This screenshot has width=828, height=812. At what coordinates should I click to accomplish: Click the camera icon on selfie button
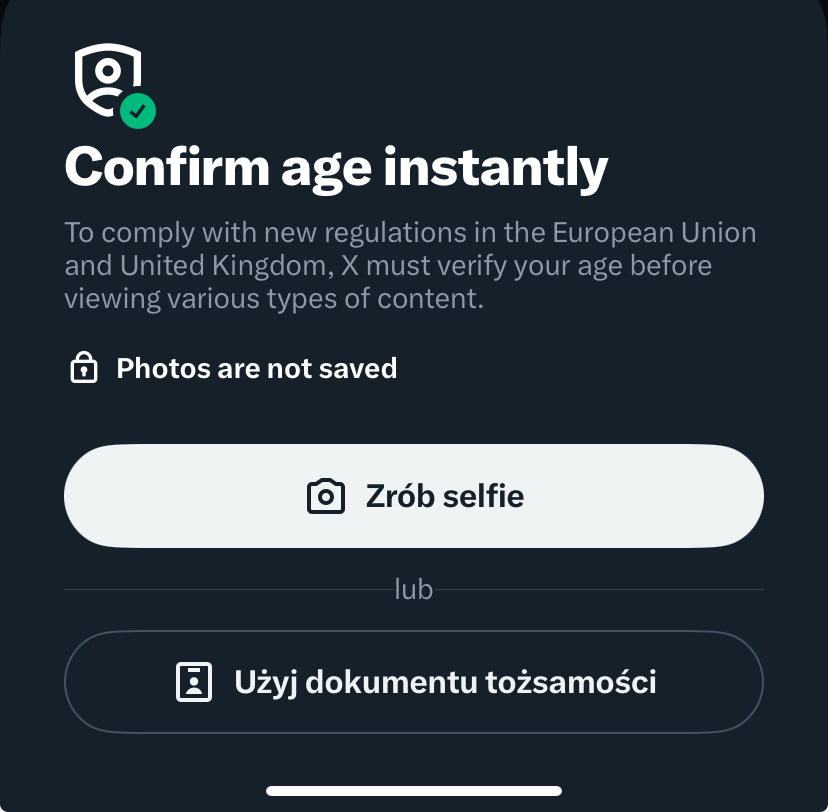click(325, 496)
